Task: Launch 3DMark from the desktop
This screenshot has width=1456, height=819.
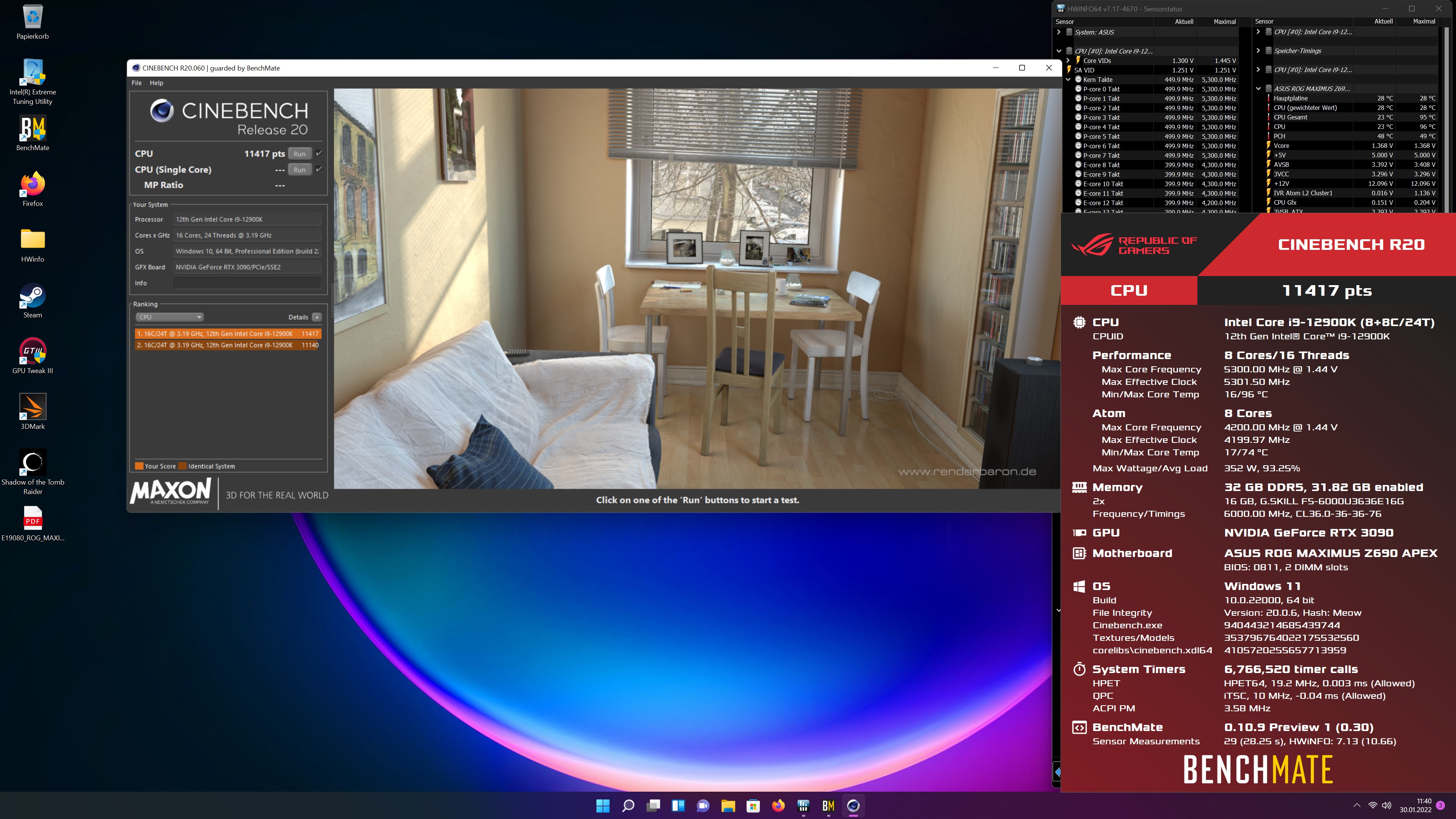Action: coord(33,412)
